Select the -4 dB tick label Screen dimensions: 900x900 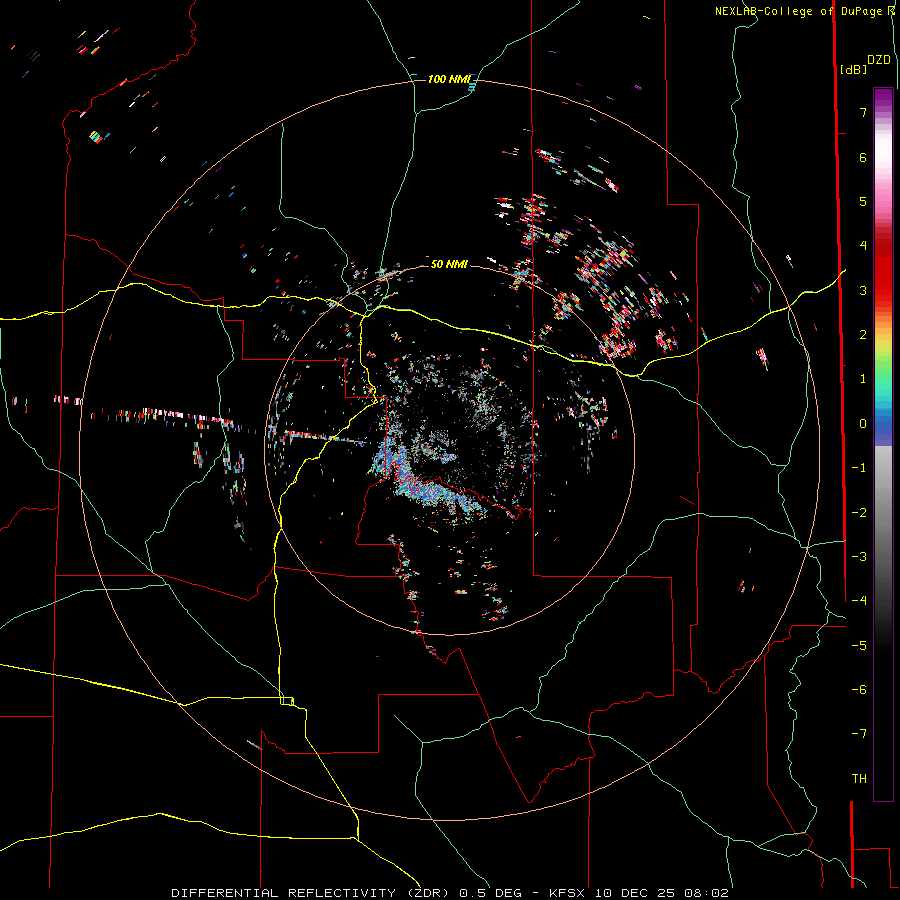[859, 601]
